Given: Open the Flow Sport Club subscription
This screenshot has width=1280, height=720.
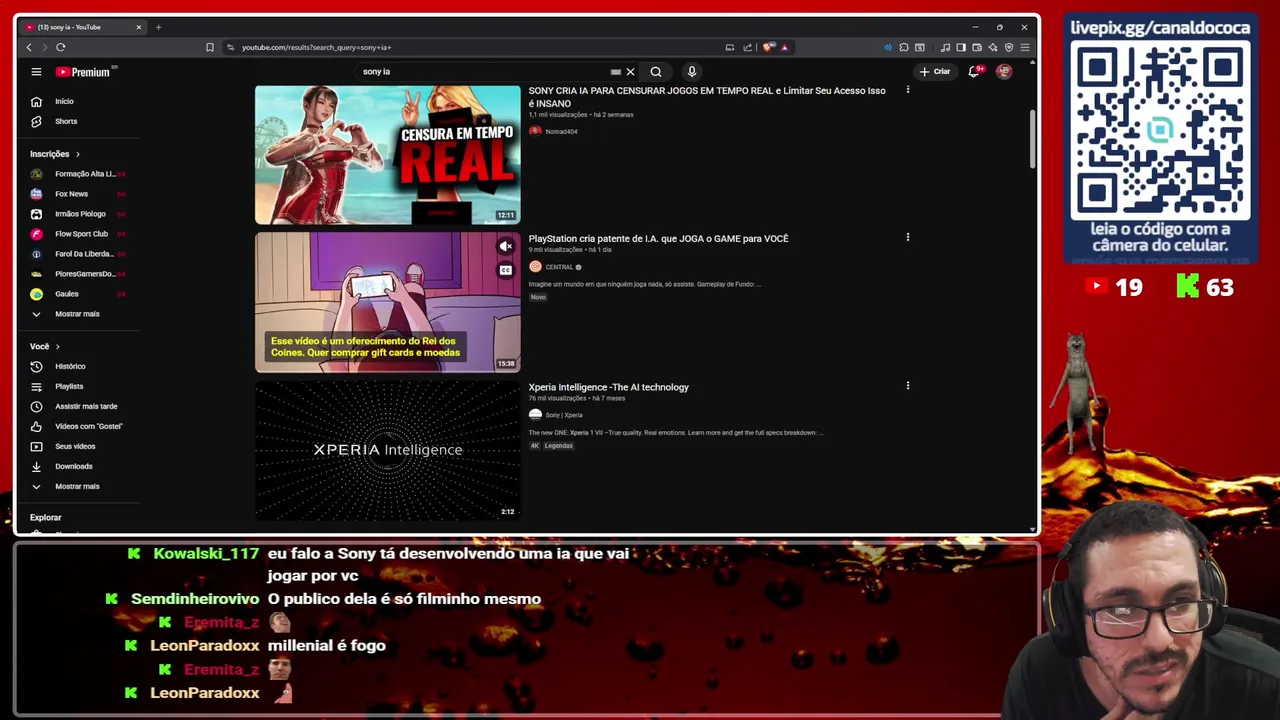Looking at the screenshot, I should pos(77,234).
